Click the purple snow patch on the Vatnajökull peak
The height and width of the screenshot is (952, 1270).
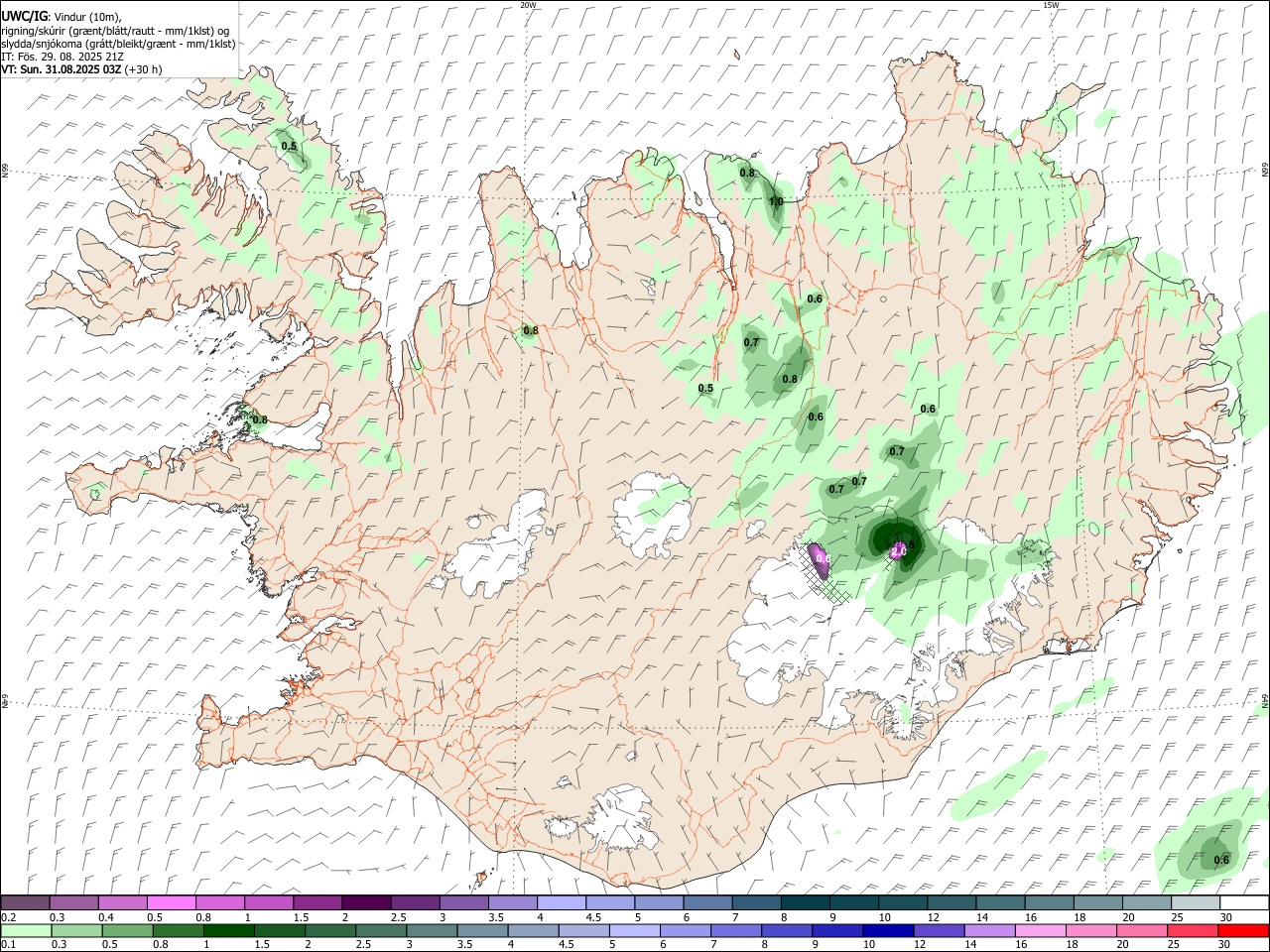pyautogui.click(x=899, y=550)
